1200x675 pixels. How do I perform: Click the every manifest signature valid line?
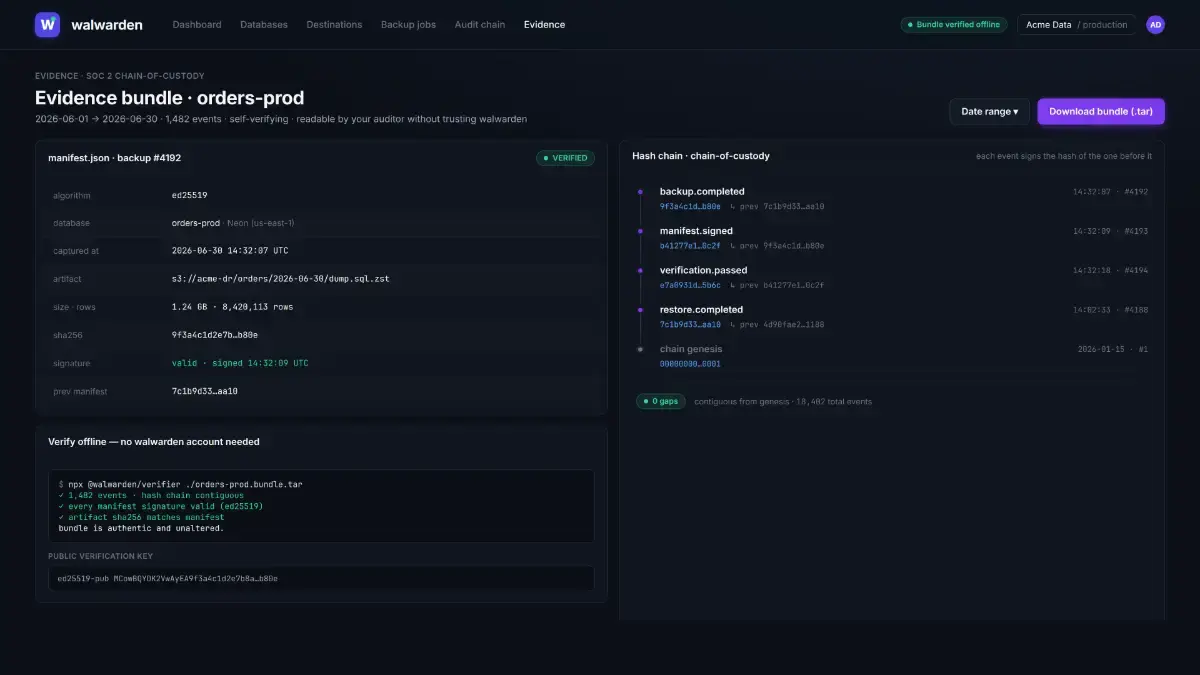click(161, 506)
